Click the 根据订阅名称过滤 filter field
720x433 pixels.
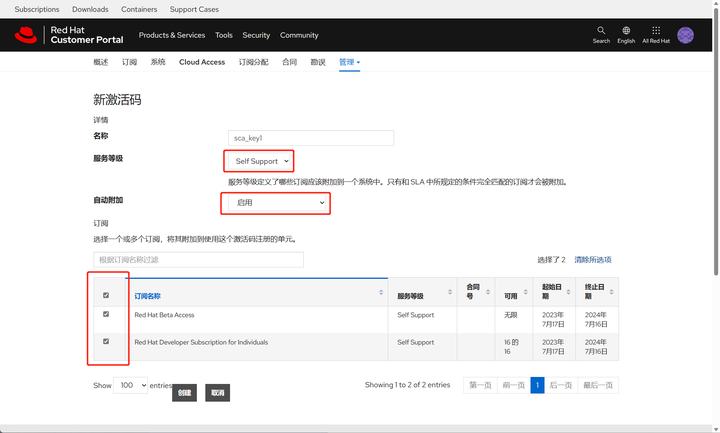tap(198, 260)
